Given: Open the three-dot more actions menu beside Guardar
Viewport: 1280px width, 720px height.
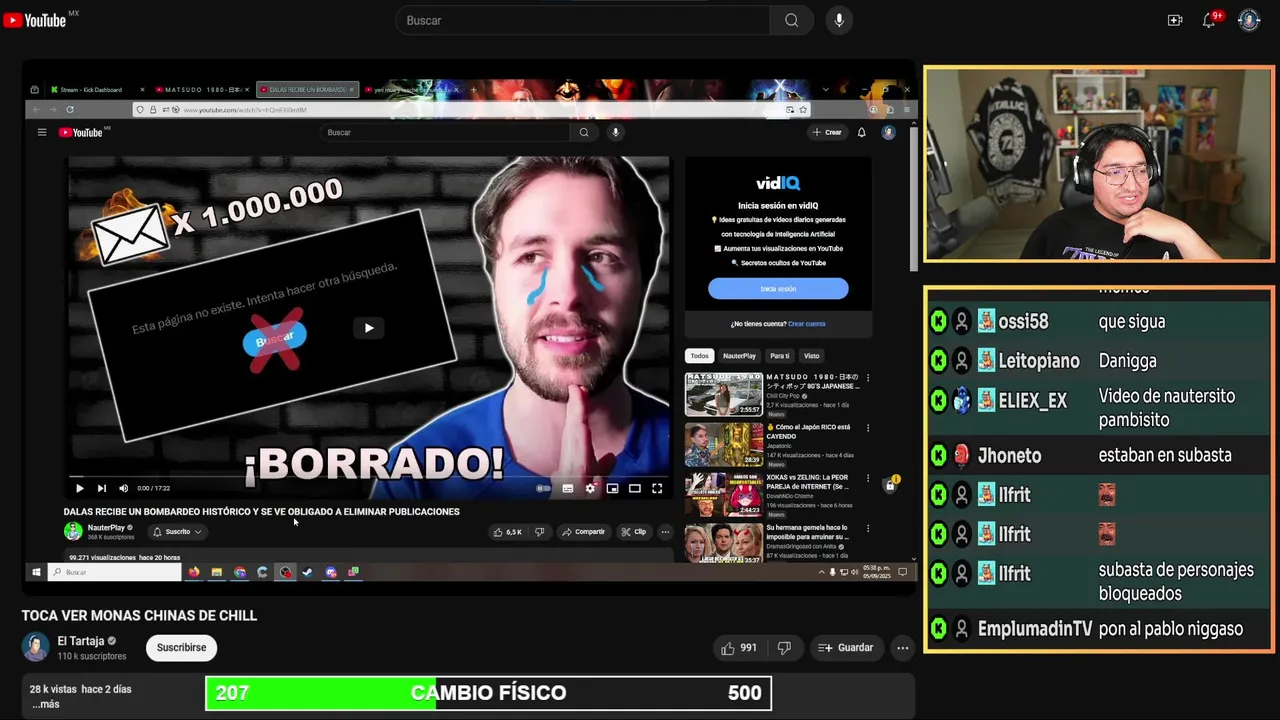Looking at the screenshot, I should (903, 648).
